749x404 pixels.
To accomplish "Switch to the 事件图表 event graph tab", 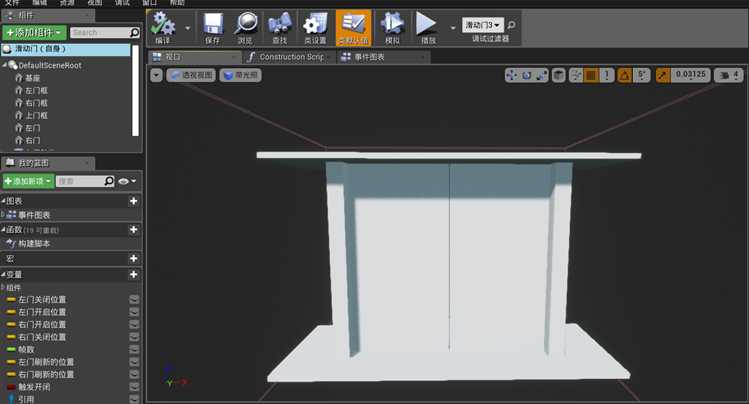I will click(x=383, y=57).
